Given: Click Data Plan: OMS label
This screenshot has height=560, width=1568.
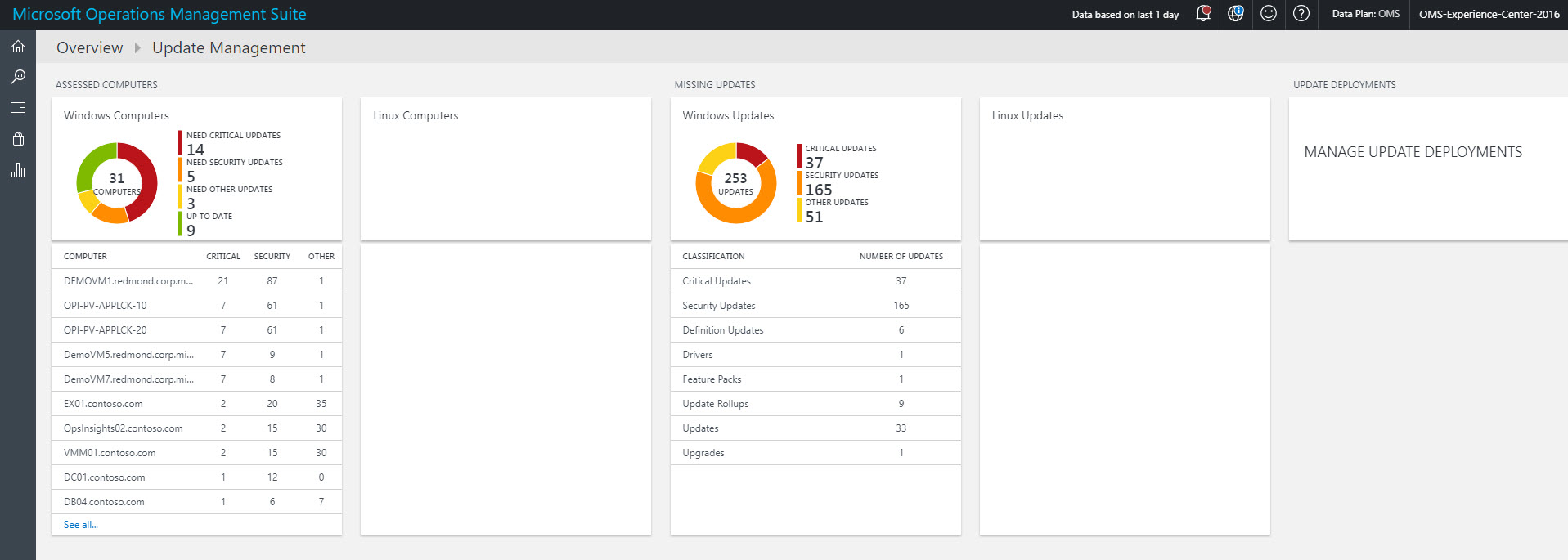Looking at the screenshot, I should tap(1365, 14).
